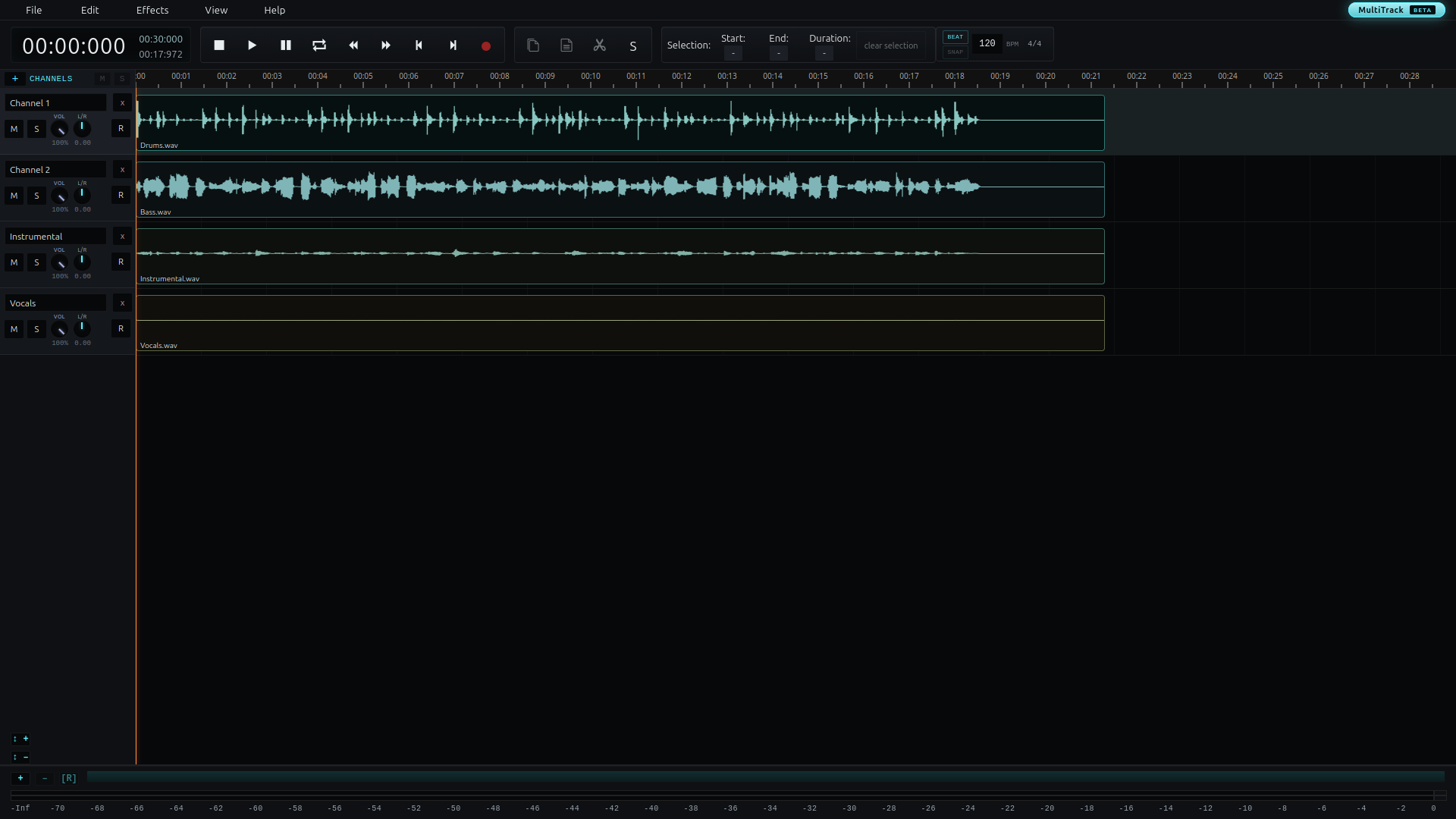
Task: Decrease track height with vertical minus
Action: (20, 757)
